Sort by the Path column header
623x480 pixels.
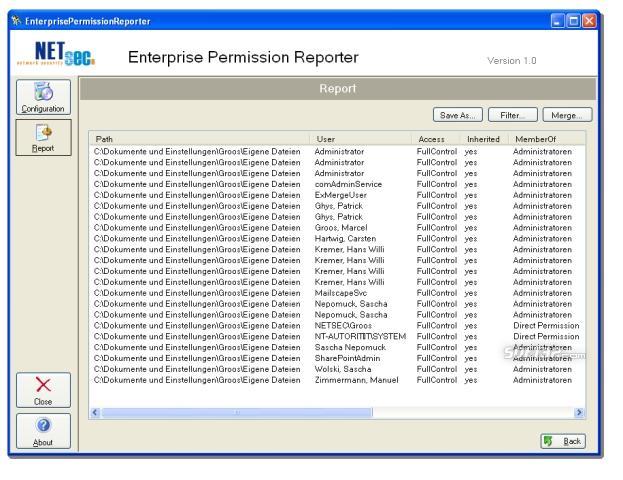[x=200, y=139]
